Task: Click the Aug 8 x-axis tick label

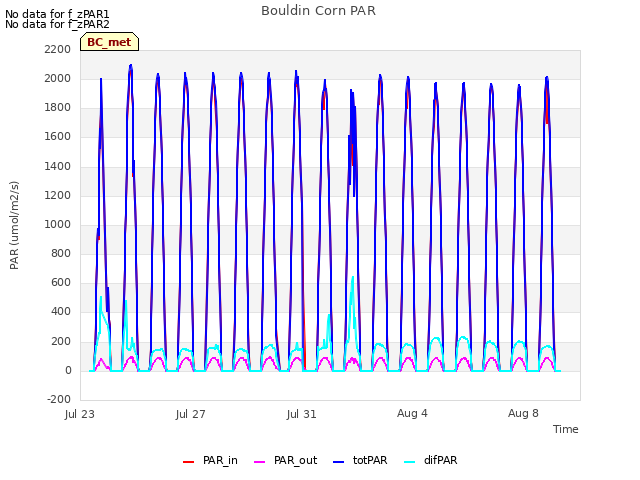Action: (x=523, y=413)
